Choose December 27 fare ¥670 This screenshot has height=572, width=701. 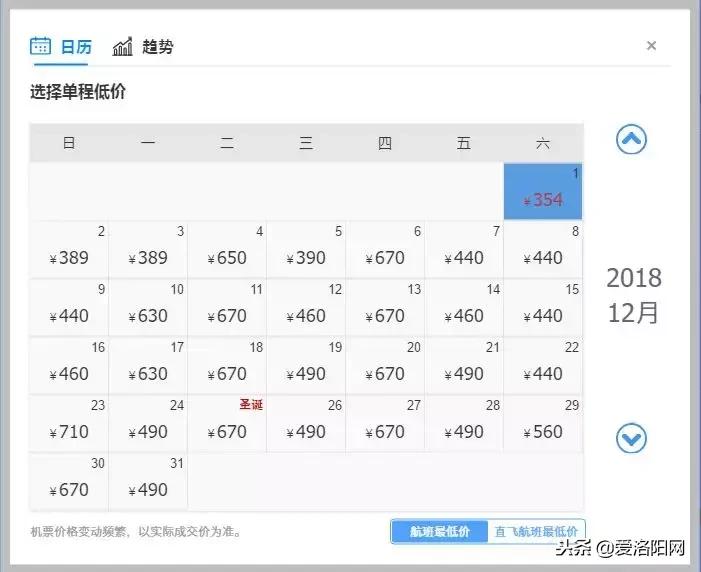coord(385,424)
